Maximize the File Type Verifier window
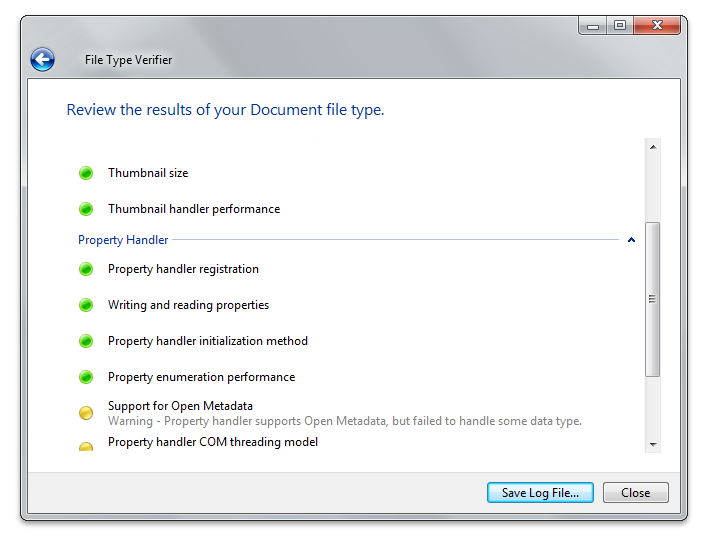 point(620,25)
